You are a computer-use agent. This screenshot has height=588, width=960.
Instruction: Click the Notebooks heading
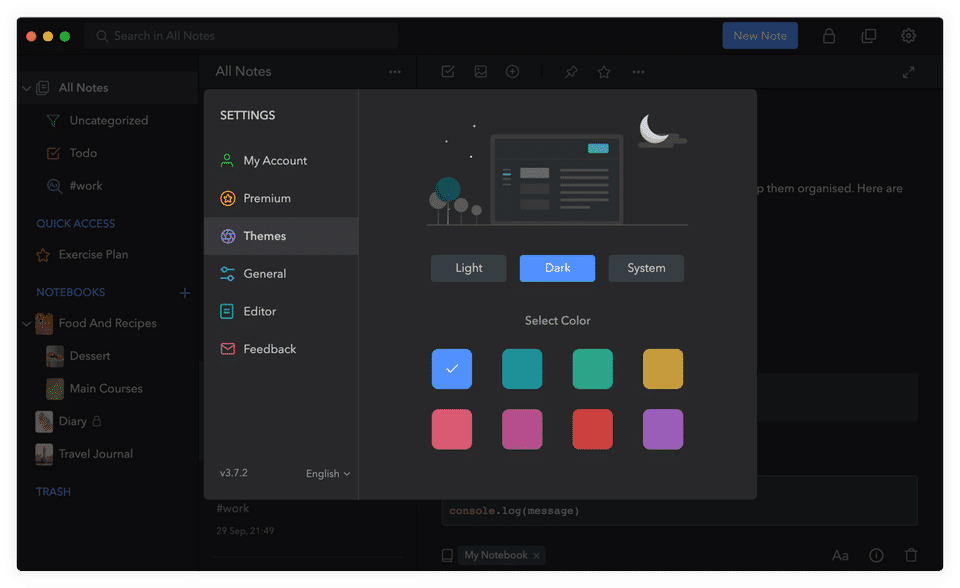[70, 292]
